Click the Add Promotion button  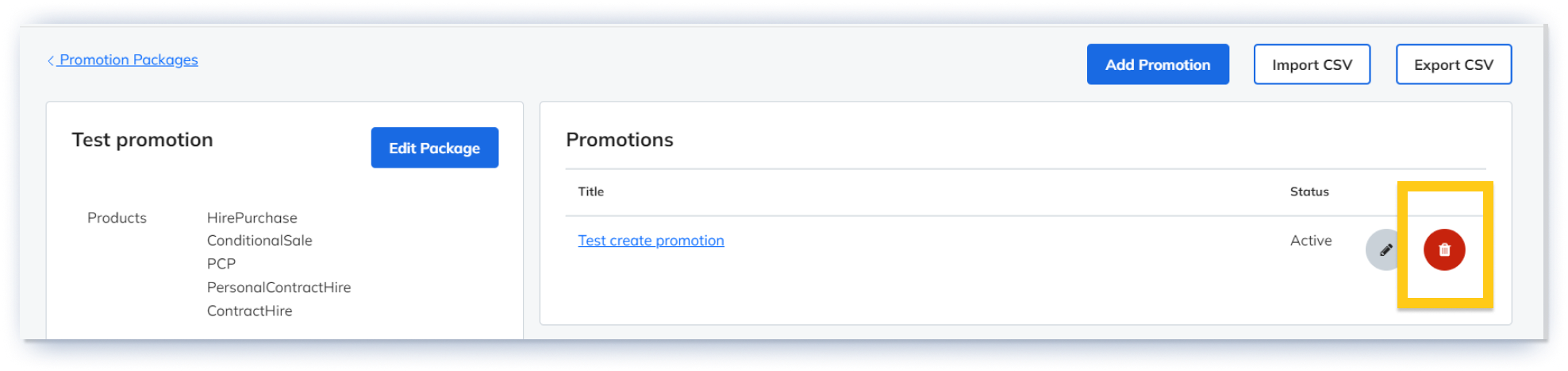pos(1158,64)
